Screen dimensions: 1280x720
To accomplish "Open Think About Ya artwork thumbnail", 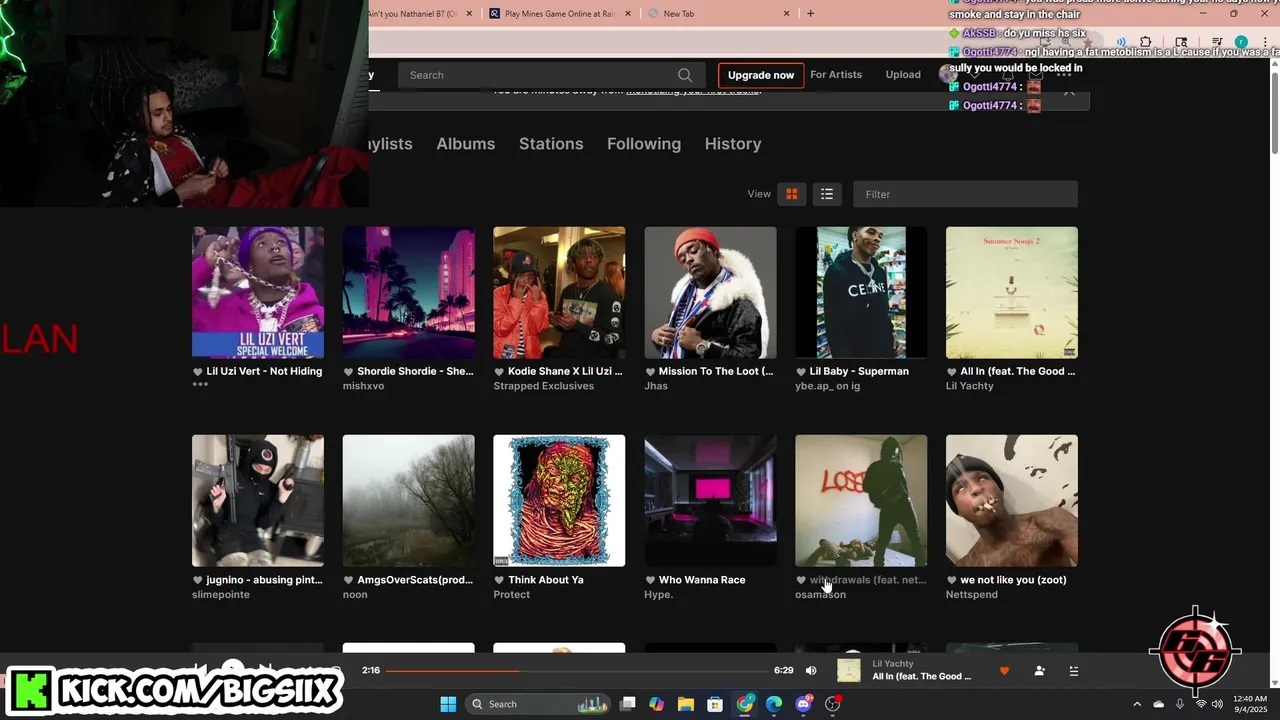I will pyautogui.click(x=559, y=500).
